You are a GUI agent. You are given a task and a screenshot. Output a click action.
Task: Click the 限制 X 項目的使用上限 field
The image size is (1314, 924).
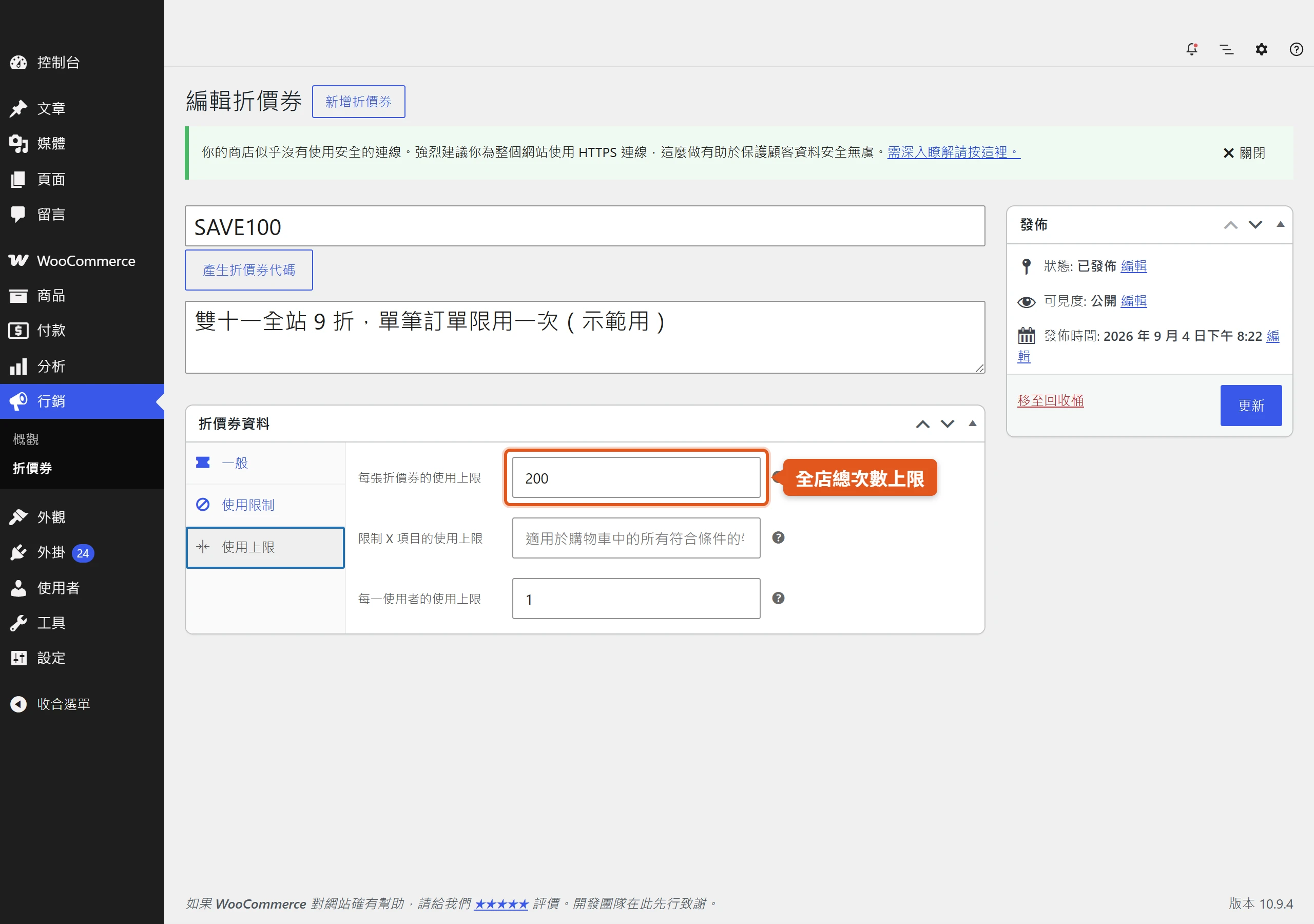(636, 538)
